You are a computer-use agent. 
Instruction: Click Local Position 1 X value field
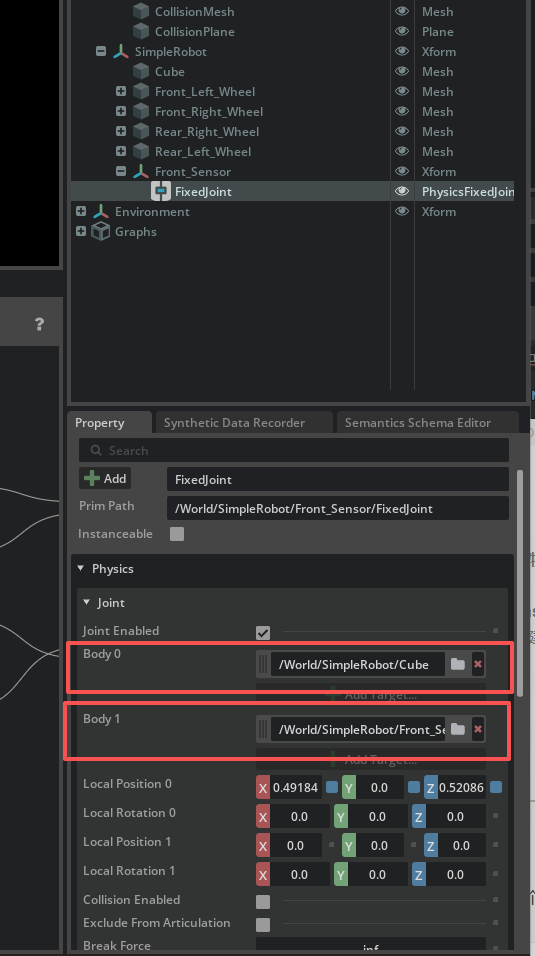tap(296, 846)
